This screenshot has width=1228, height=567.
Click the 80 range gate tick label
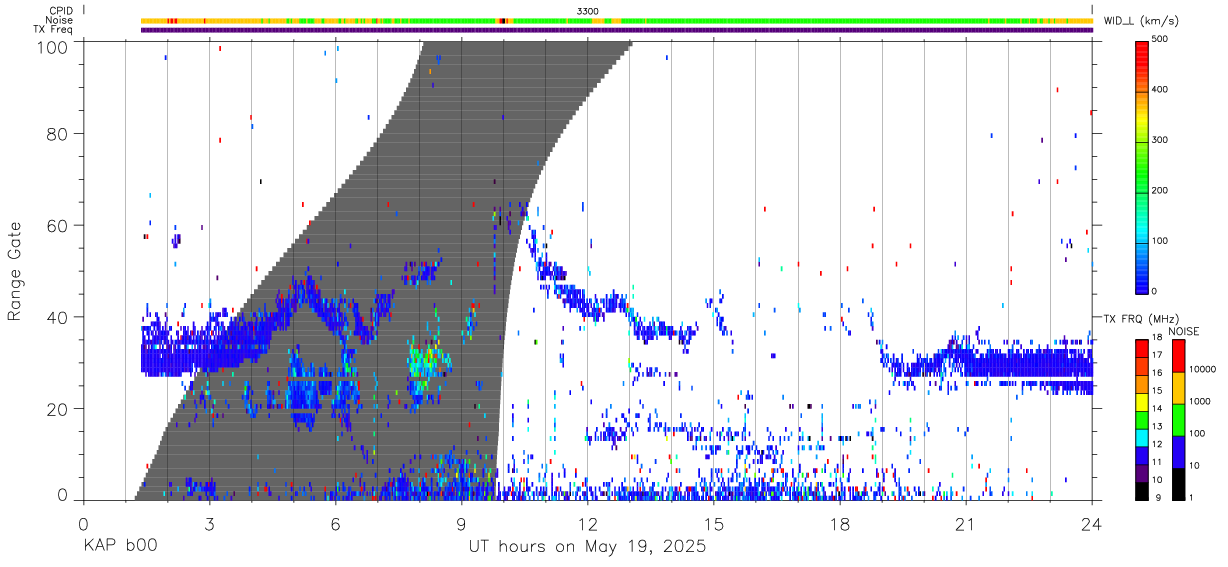tap(57, 134)
